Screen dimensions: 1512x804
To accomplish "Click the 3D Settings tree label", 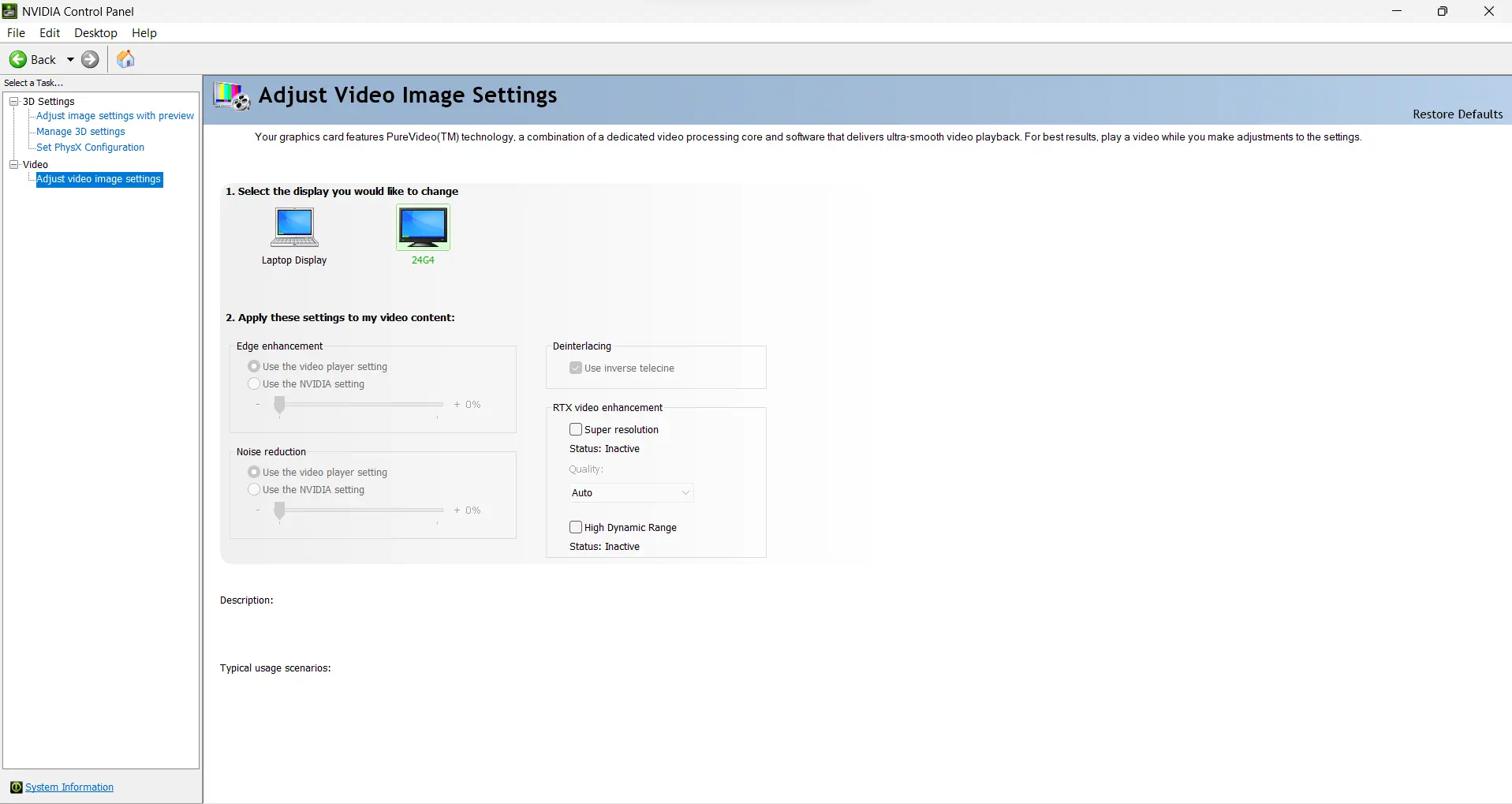I will point(49,102).
